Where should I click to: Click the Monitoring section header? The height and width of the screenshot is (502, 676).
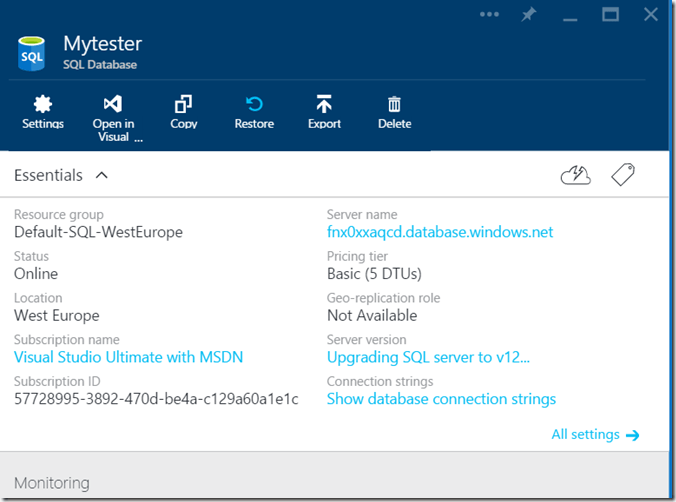[52, 483]
